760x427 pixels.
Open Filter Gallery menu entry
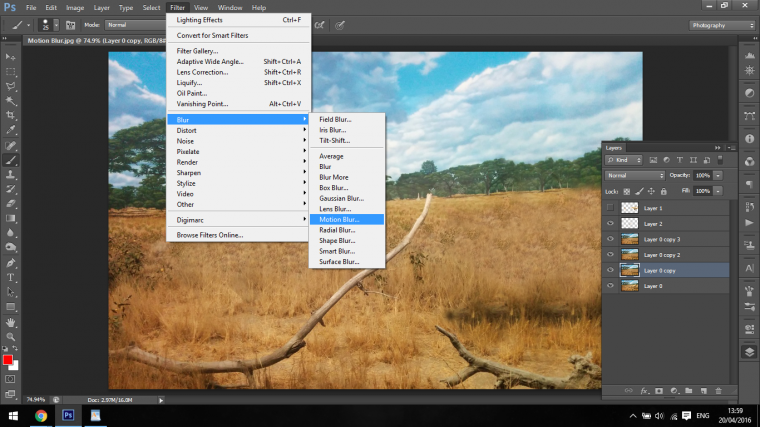point(238,51)
